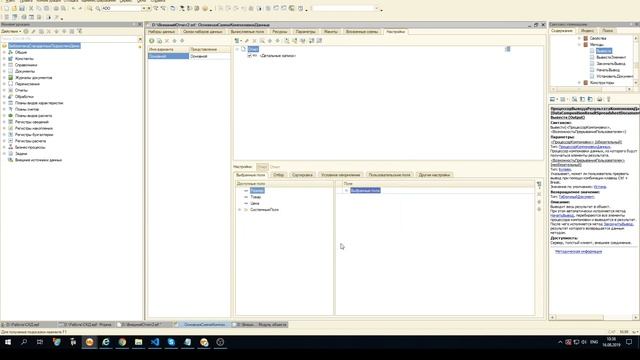This screenshot has height=360, width=640.
Task: Open the Windows Start menu
Action: tap(8, 342)
